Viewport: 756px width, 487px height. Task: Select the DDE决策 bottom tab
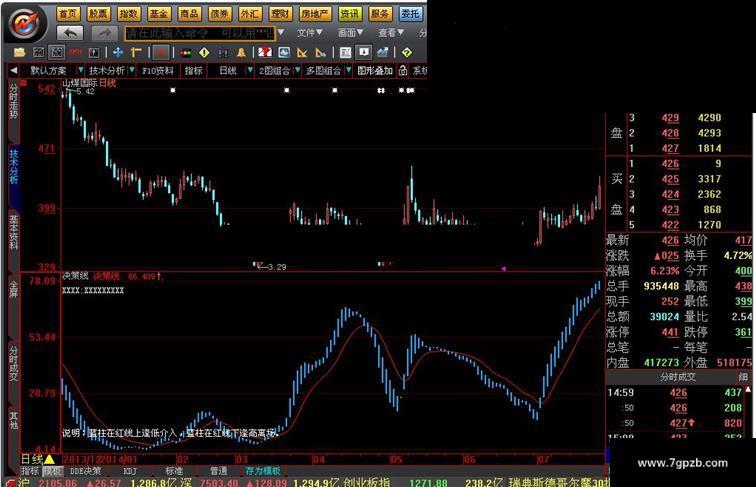(x=85, y=471)
